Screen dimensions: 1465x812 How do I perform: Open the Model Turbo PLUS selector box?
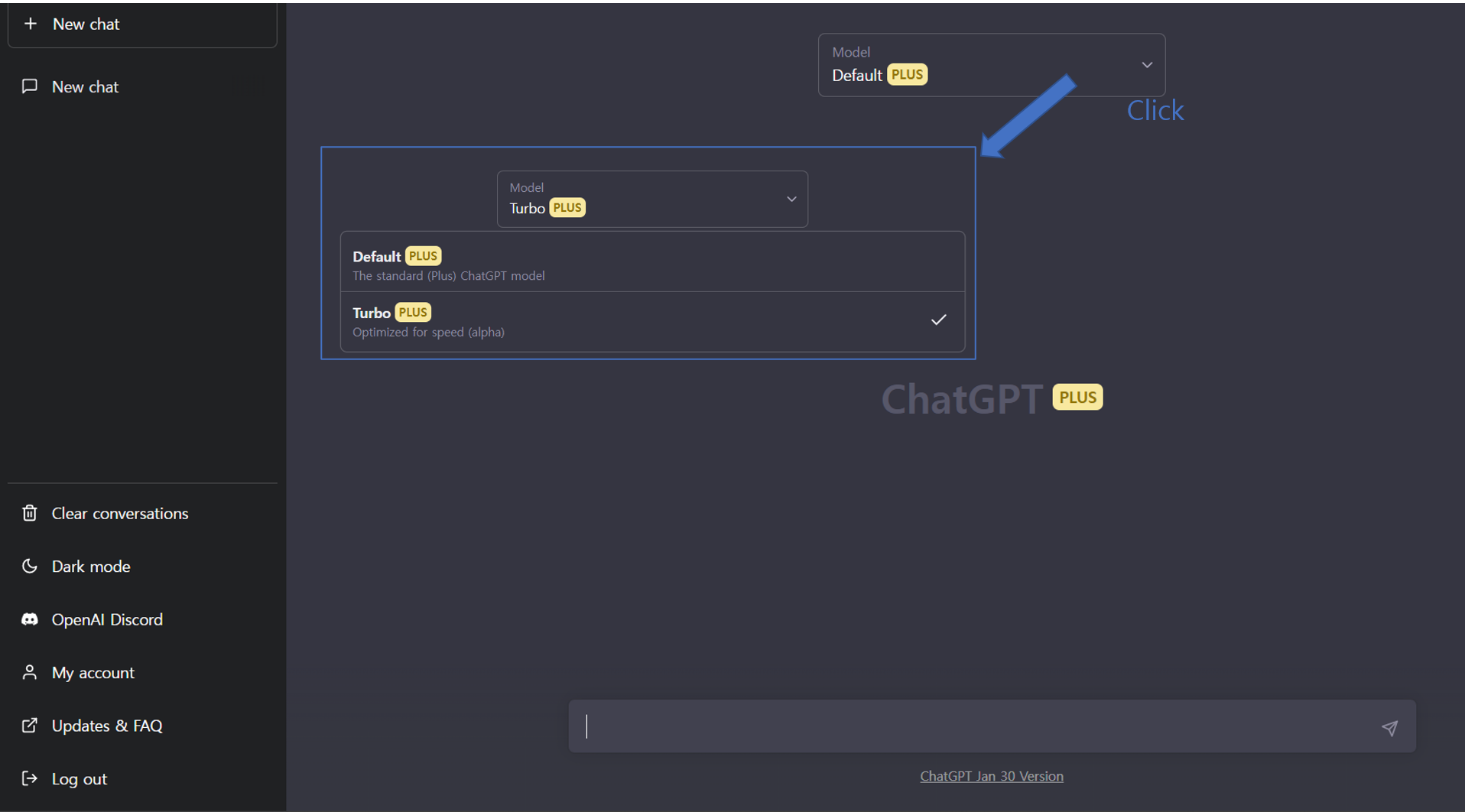point(652,199)
